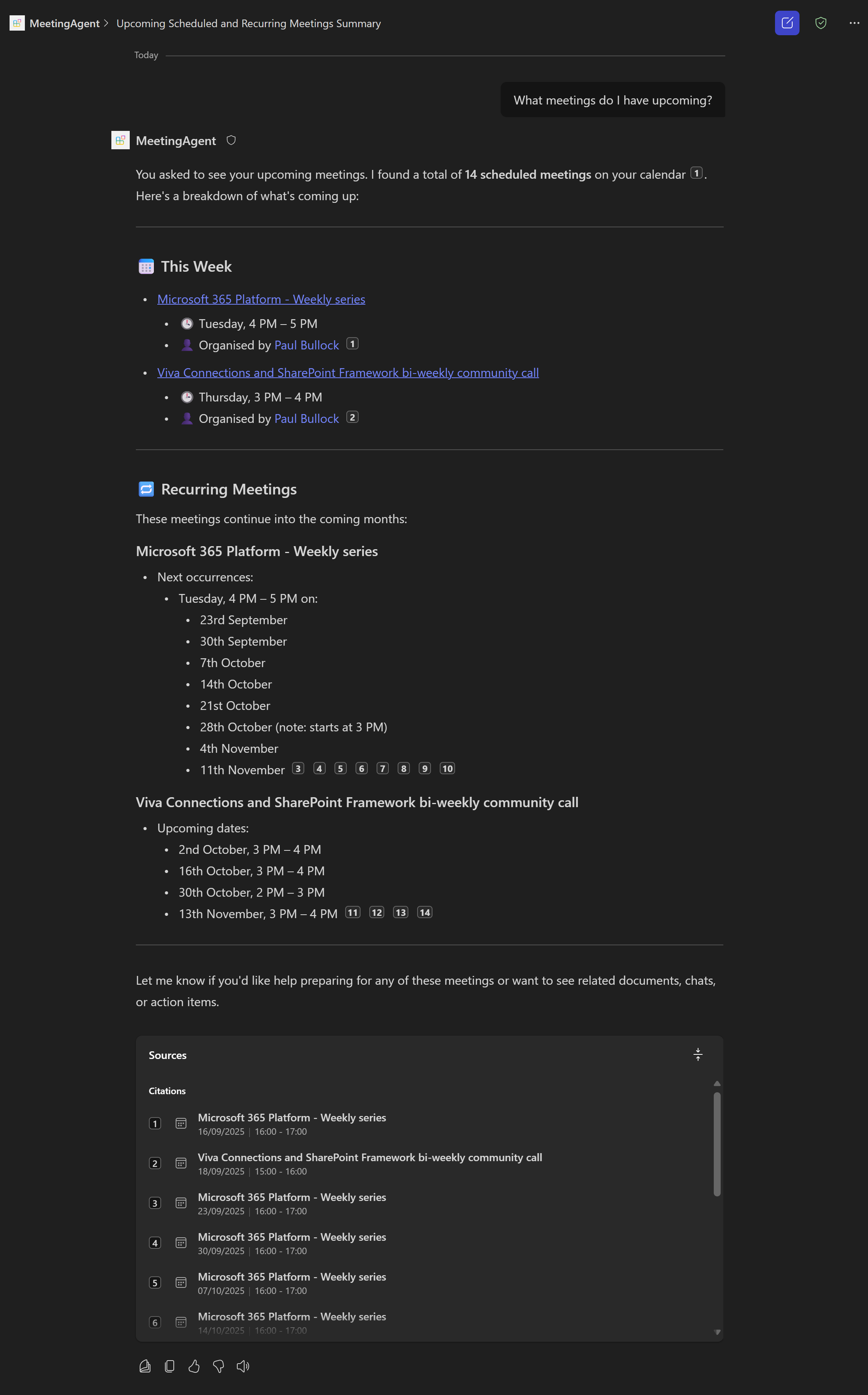Click the MeetingAgent breadcrumb item
Viewport: 868px width, 1395px height.
pyautogui.click(x=65, y=23)
